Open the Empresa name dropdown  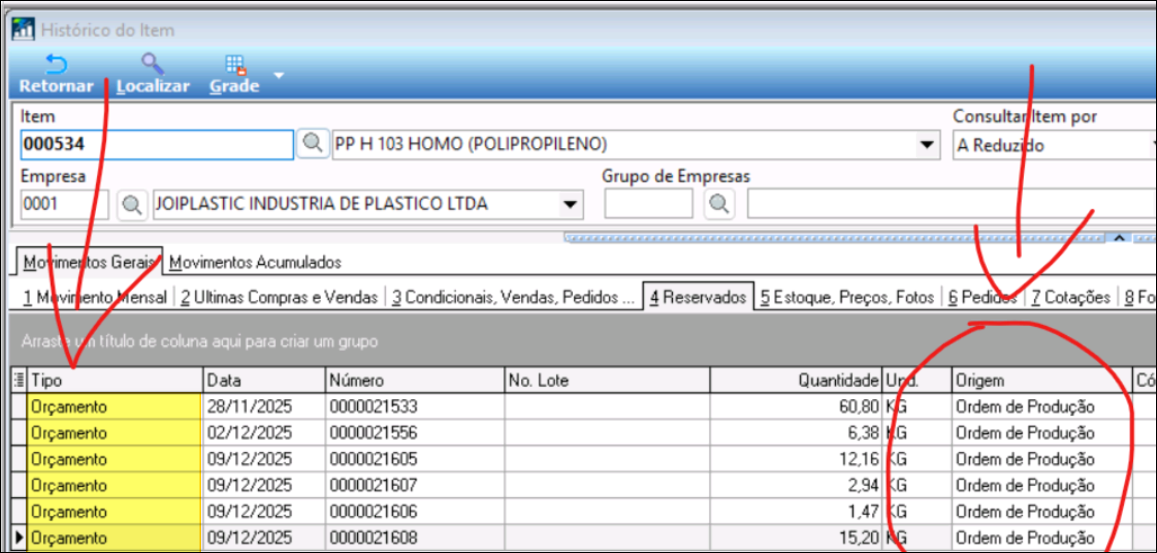click(x=570, y=204)
